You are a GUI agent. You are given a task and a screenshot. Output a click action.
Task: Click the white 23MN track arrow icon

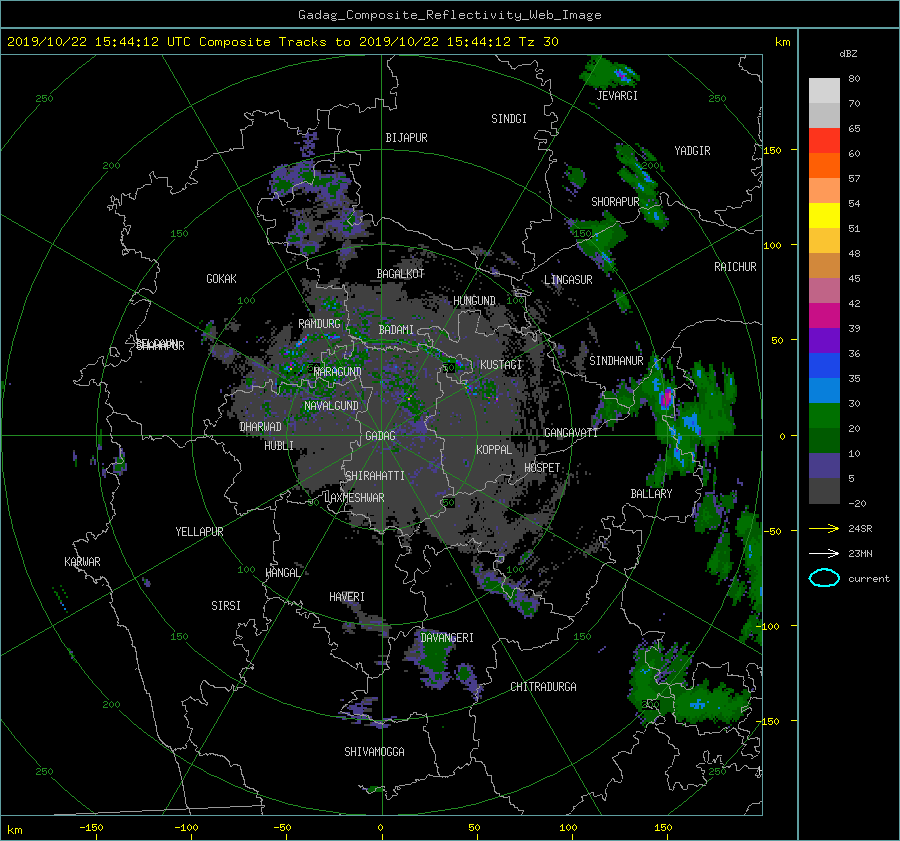click(x=824, y=553)
